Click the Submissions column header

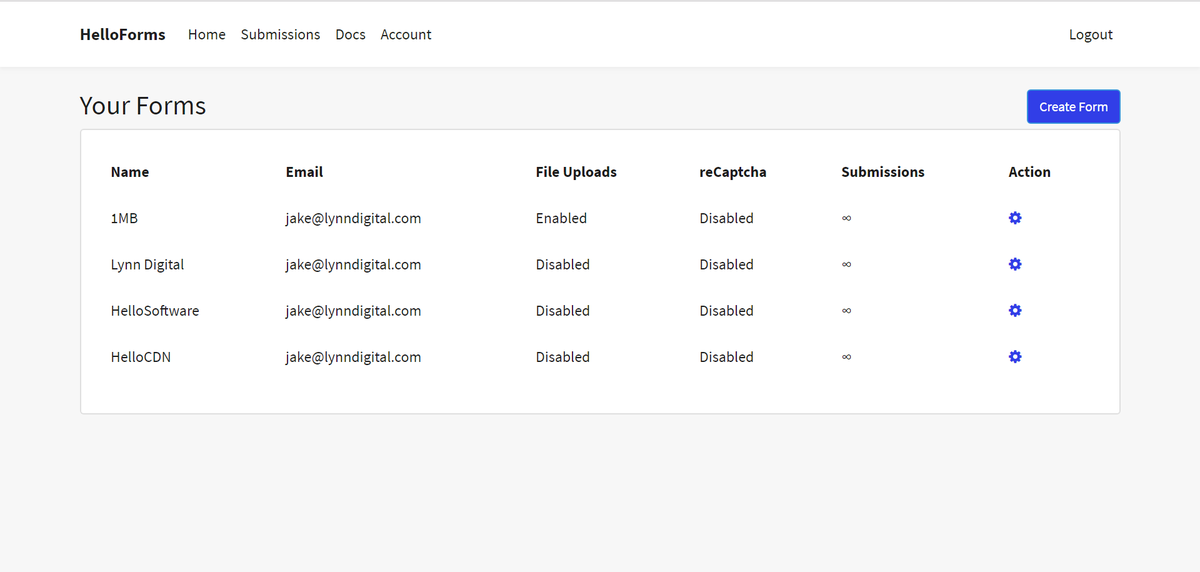(883, 172)
